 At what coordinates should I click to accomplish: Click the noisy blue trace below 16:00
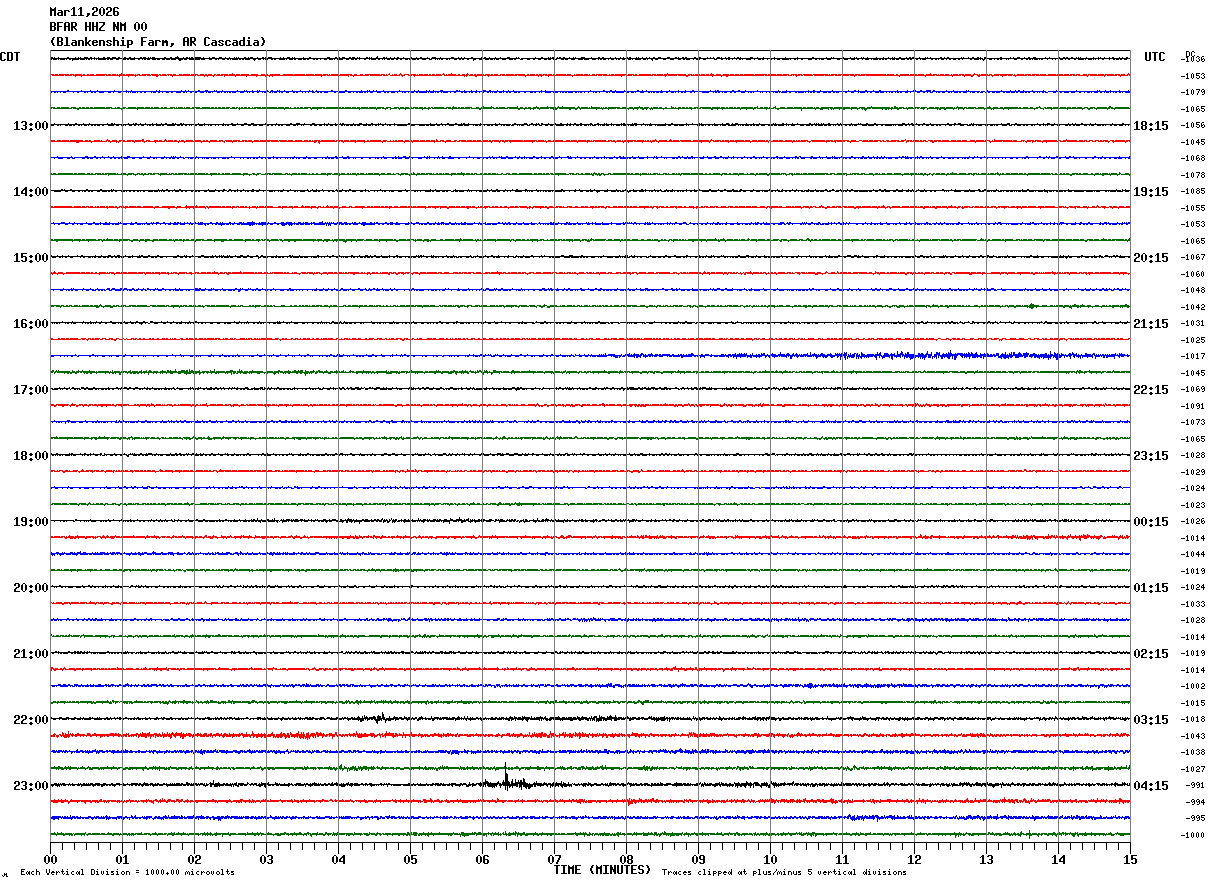590,355
